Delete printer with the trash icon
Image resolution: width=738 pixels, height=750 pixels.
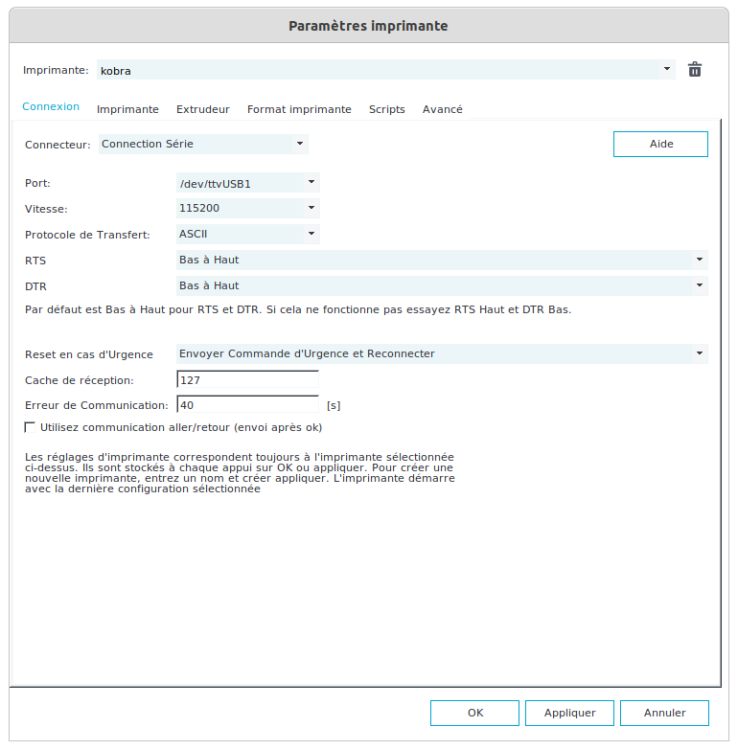694,70
